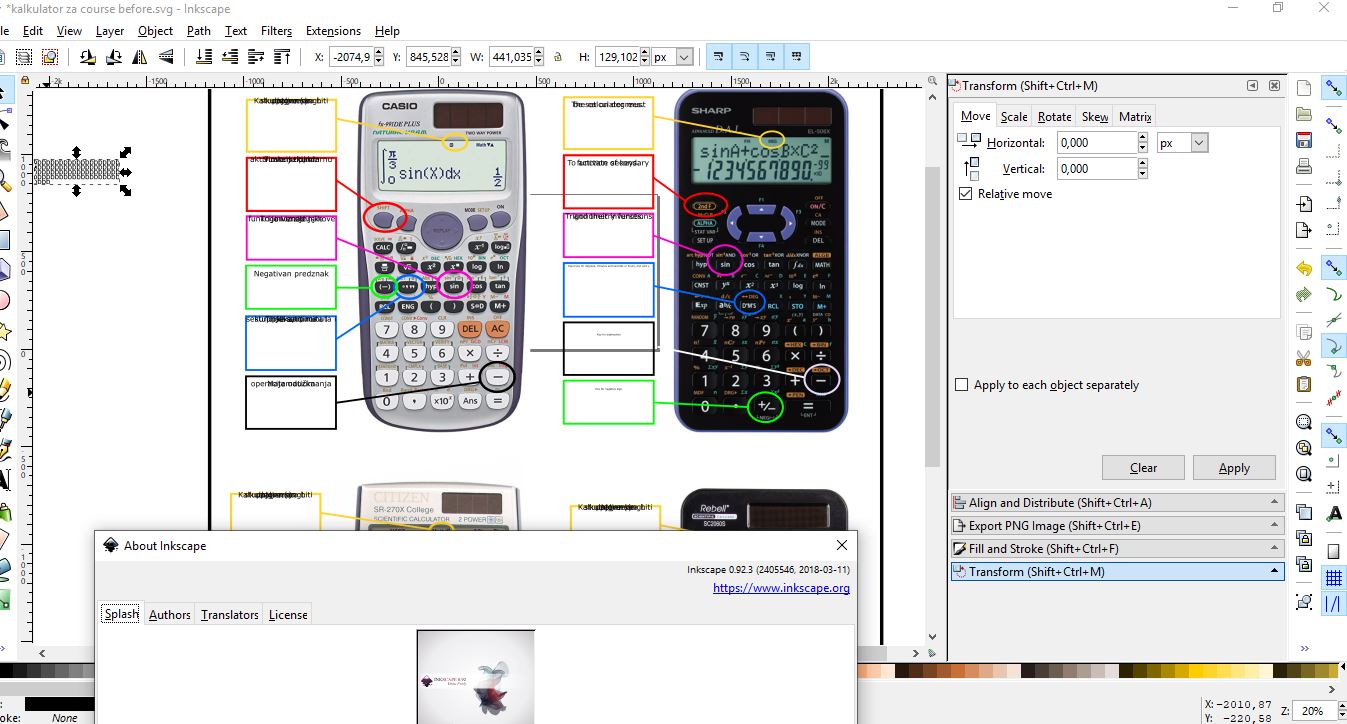Toggle scale stroke width with object

coord(719,56)
